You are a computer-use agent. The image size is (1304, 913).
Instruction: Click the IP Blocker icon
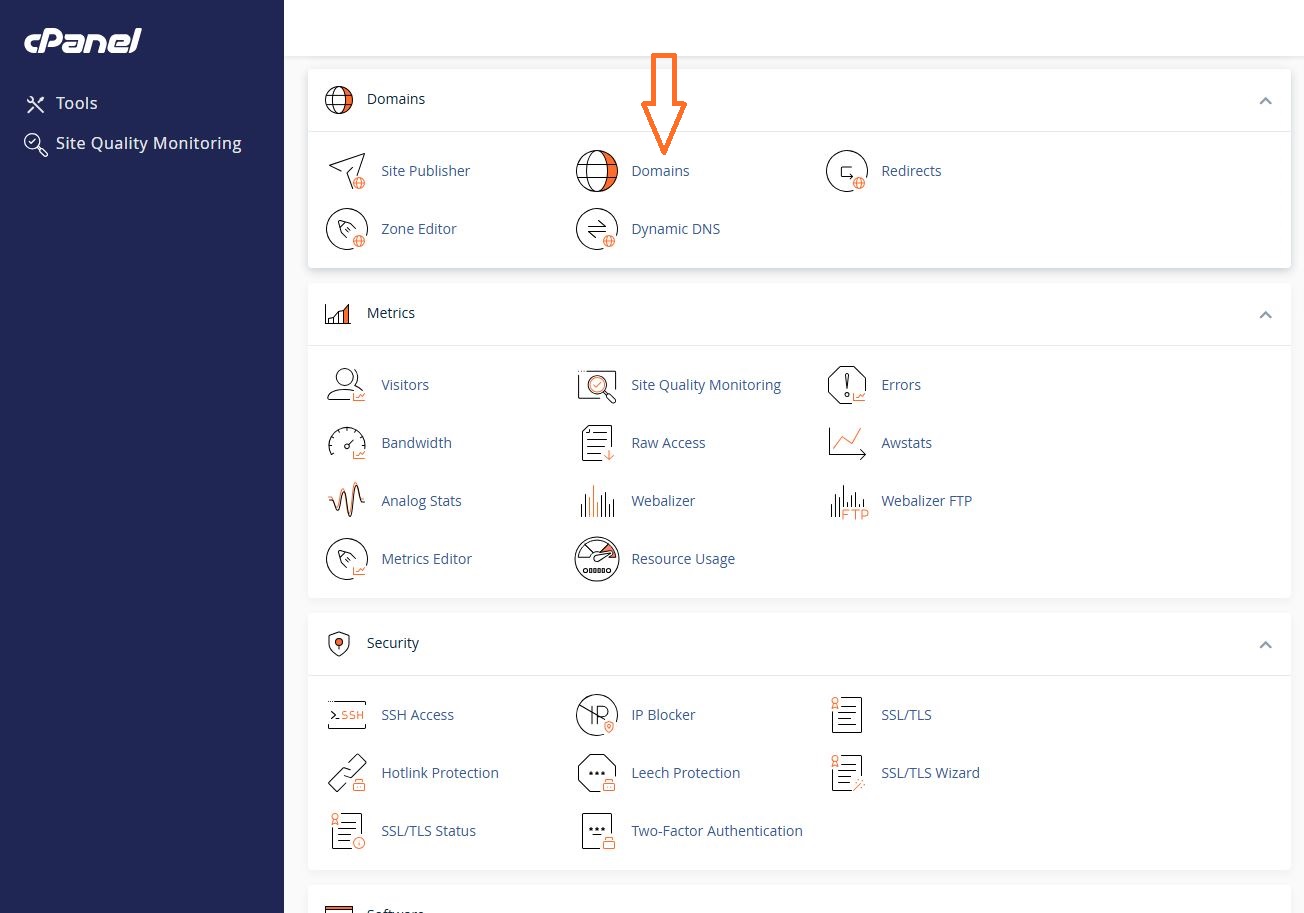(x=597, y=715)
